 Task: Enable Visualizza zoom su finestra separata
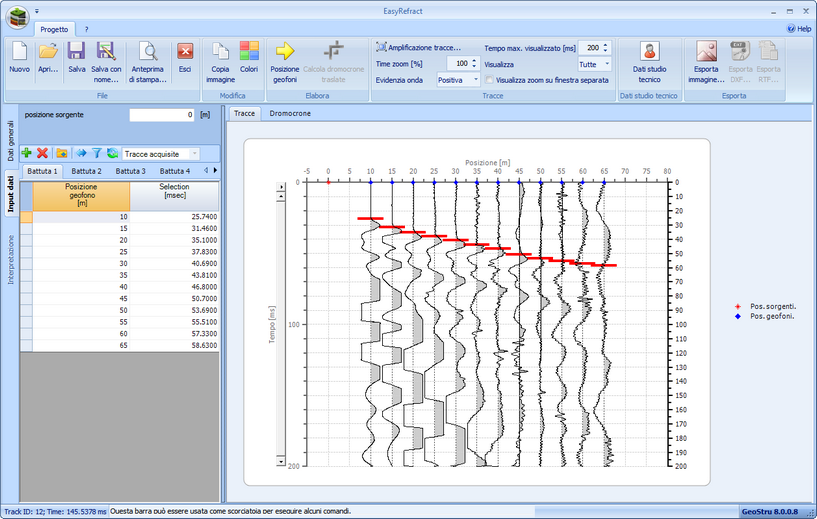[x=490, y=80]
